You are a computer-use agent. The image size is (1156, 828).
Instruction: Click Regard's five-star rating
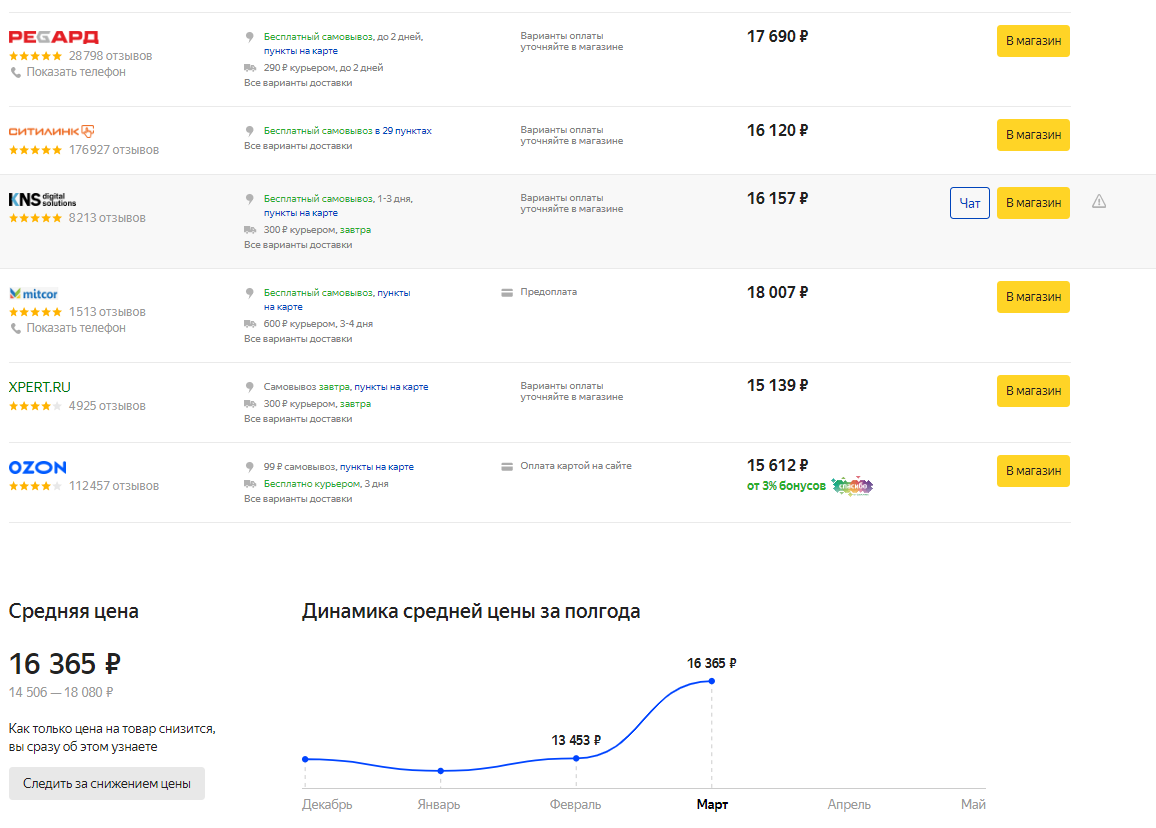(35, 56)
